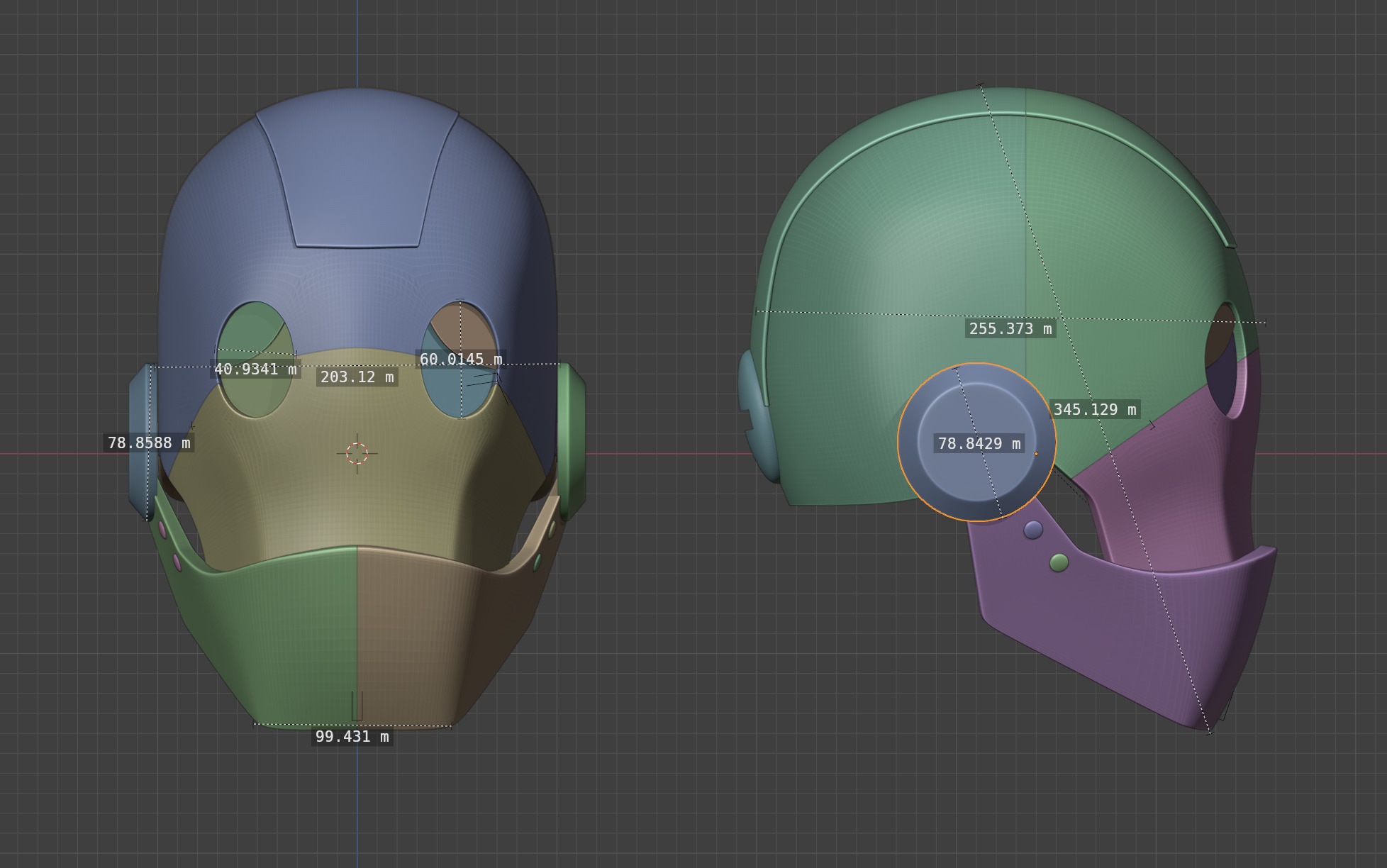Click the 255.373 m measurement label
Screen dimensions: 1387x868
tap(1010, 329)
